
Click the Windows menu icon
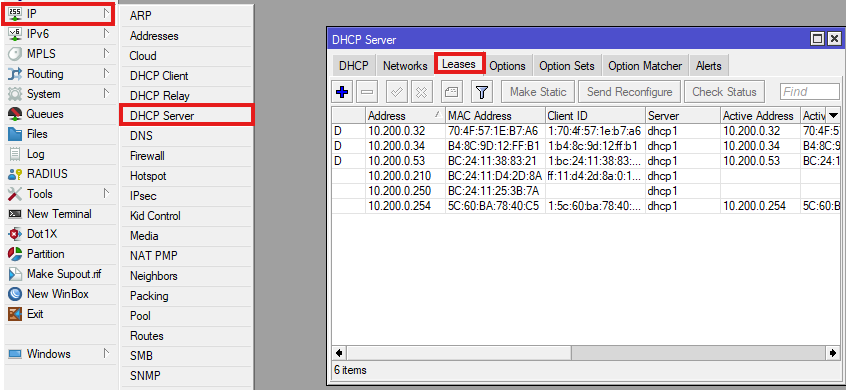point(16,354)
